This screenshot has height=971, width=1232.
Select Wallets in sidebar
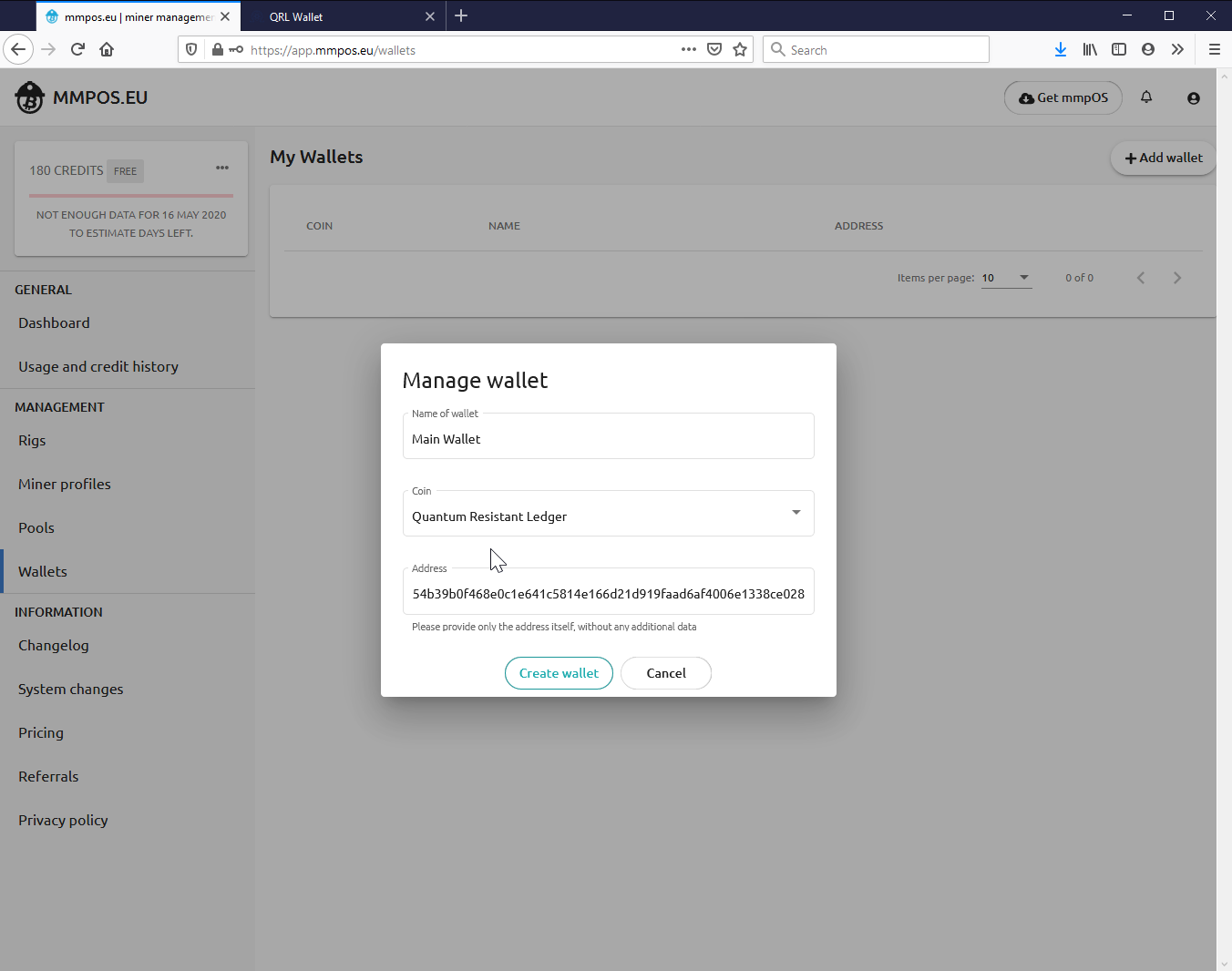pyautogui.click(x=43, y=571)
